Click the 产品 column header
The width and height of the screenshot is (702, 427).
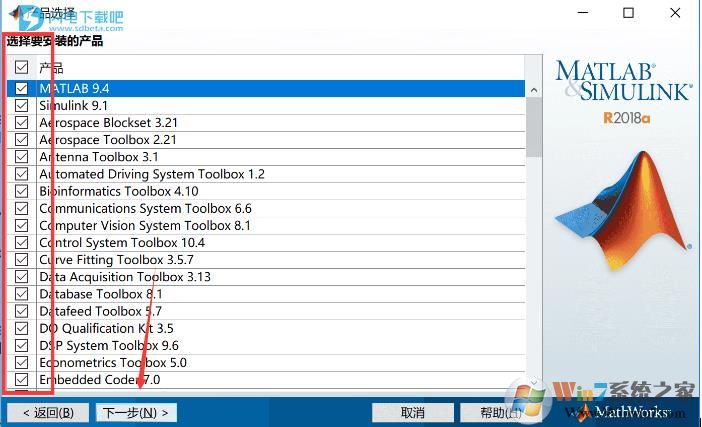[x=51, y=68]
